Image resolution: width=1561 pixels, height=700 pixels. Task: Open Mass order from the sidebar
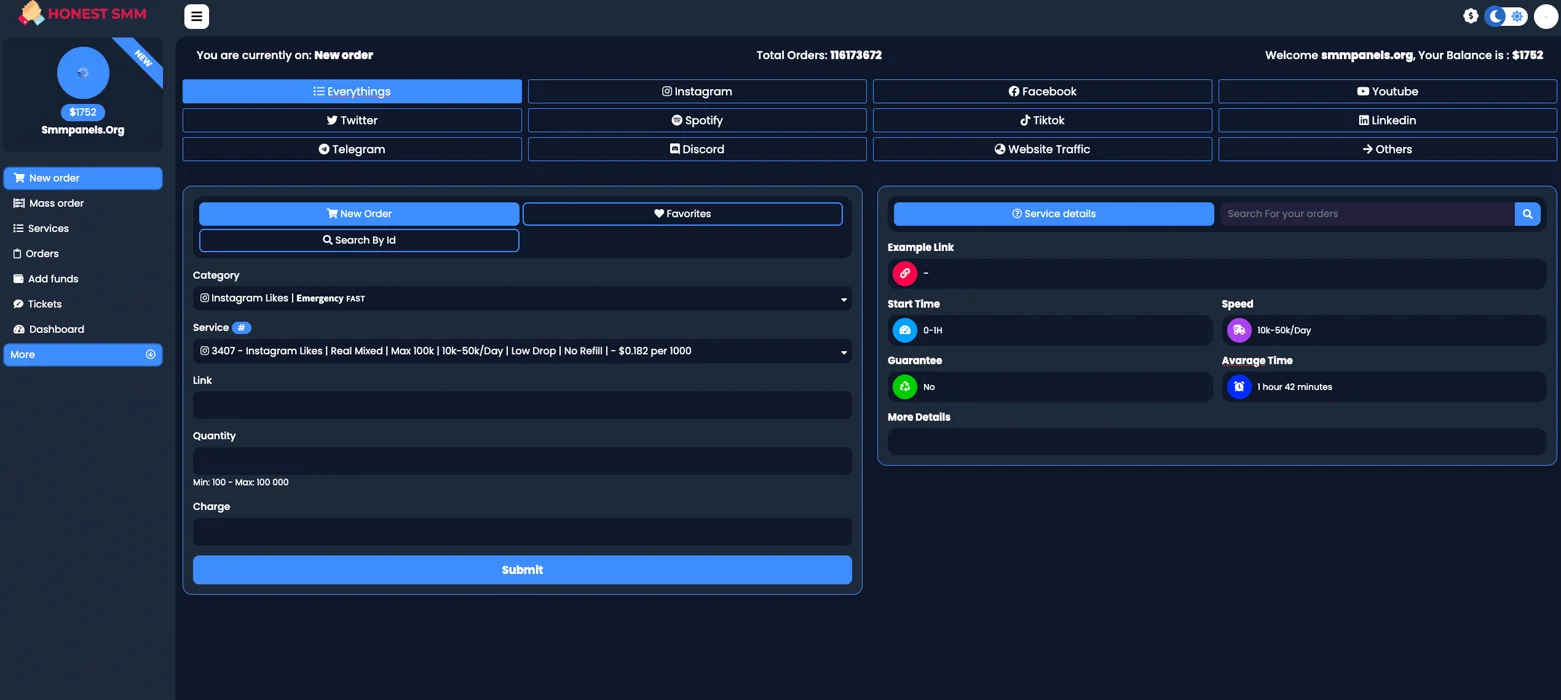(x=56, y=203)
